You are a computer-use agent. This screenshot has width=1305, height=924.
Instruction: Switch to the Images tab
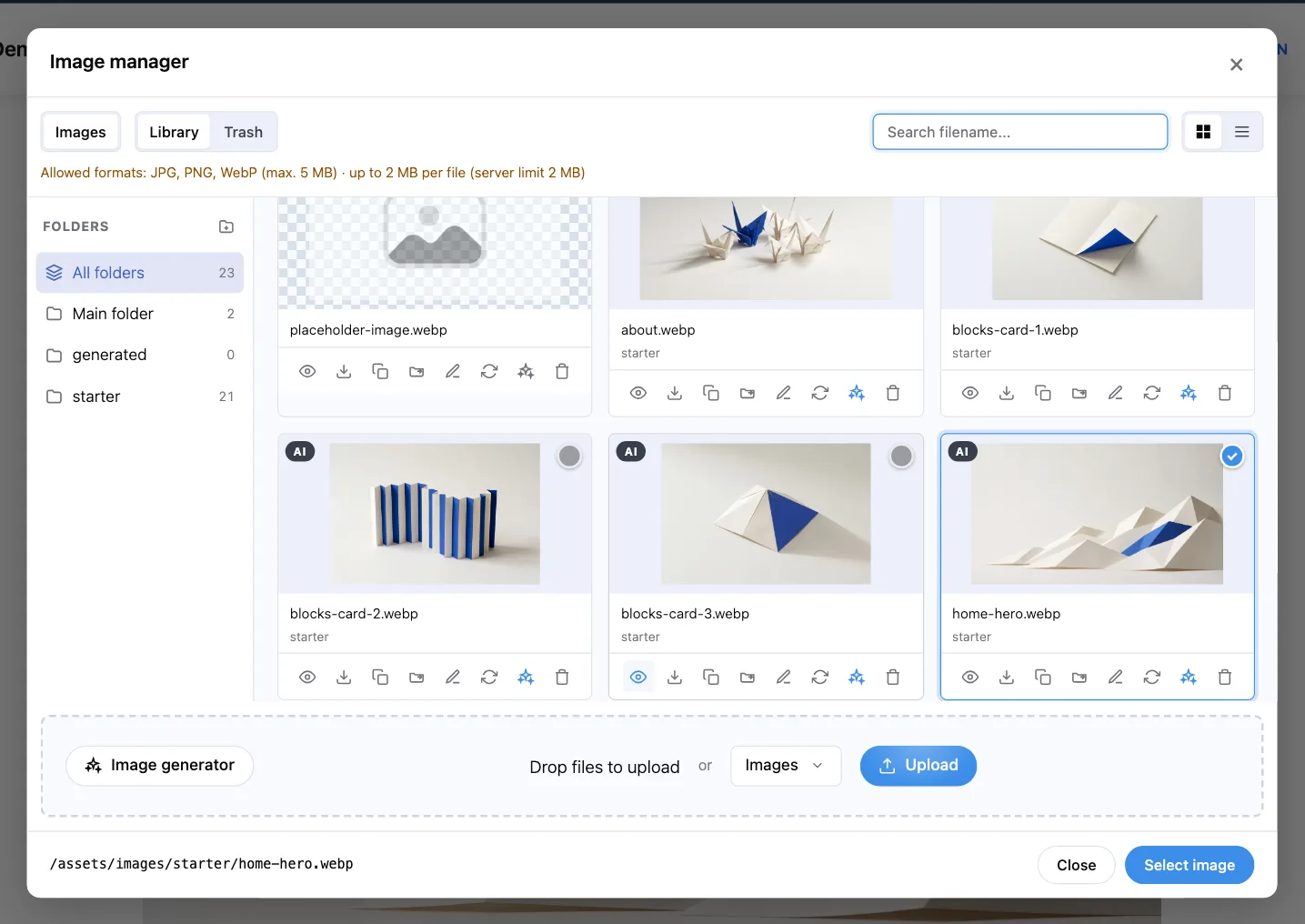point(81,132)
